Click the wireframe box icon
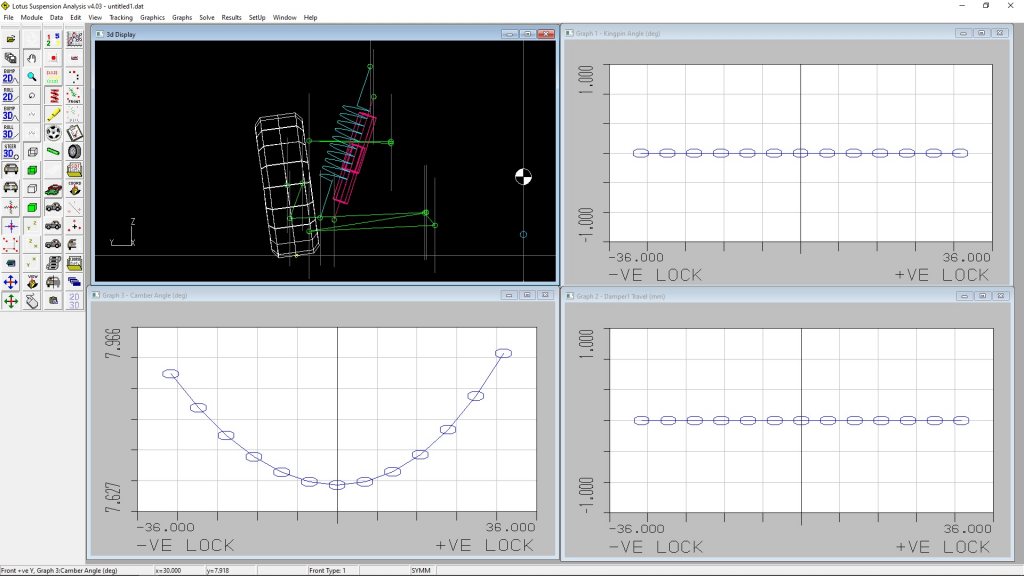Viewport: 1024px width, 576px height. tap(31, 152)
